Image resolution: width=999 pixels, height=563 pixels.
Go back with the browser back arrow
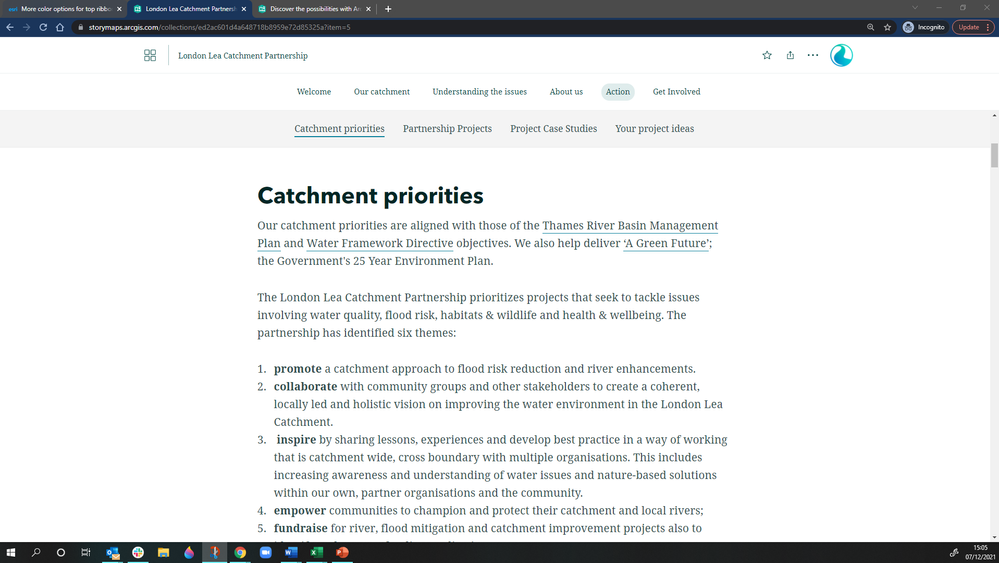coord(10,27)
